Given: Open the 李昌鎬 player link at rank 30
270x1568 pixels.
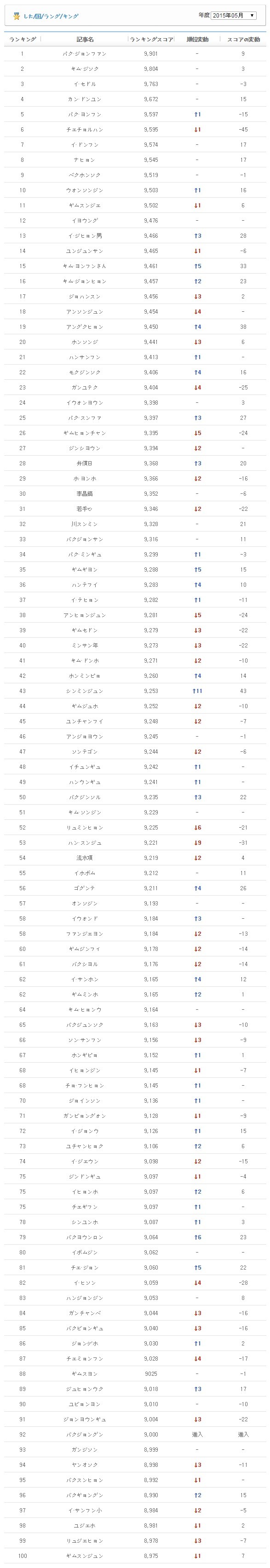Looking at the screenshot, I should pos(85,494).
